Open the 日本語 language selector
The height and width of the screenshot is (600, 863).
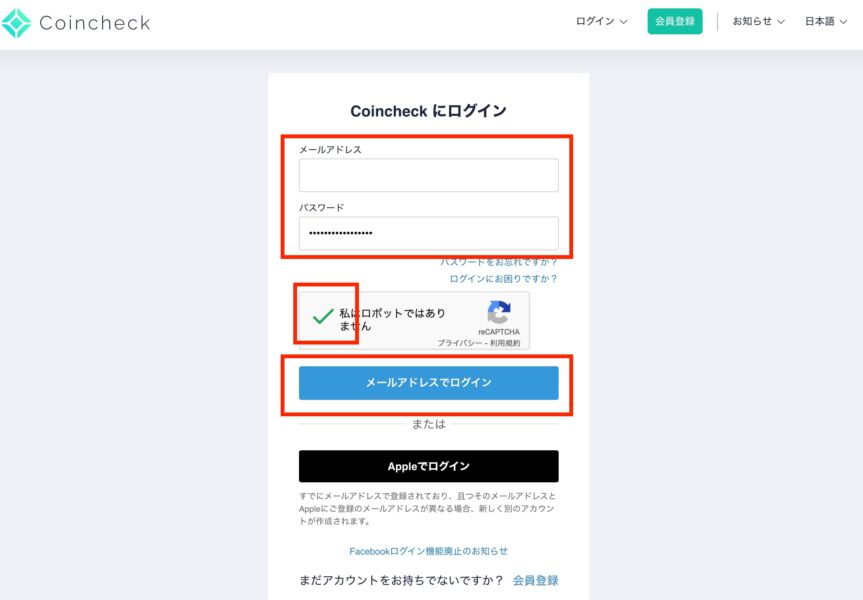click(x=826, y=21)
